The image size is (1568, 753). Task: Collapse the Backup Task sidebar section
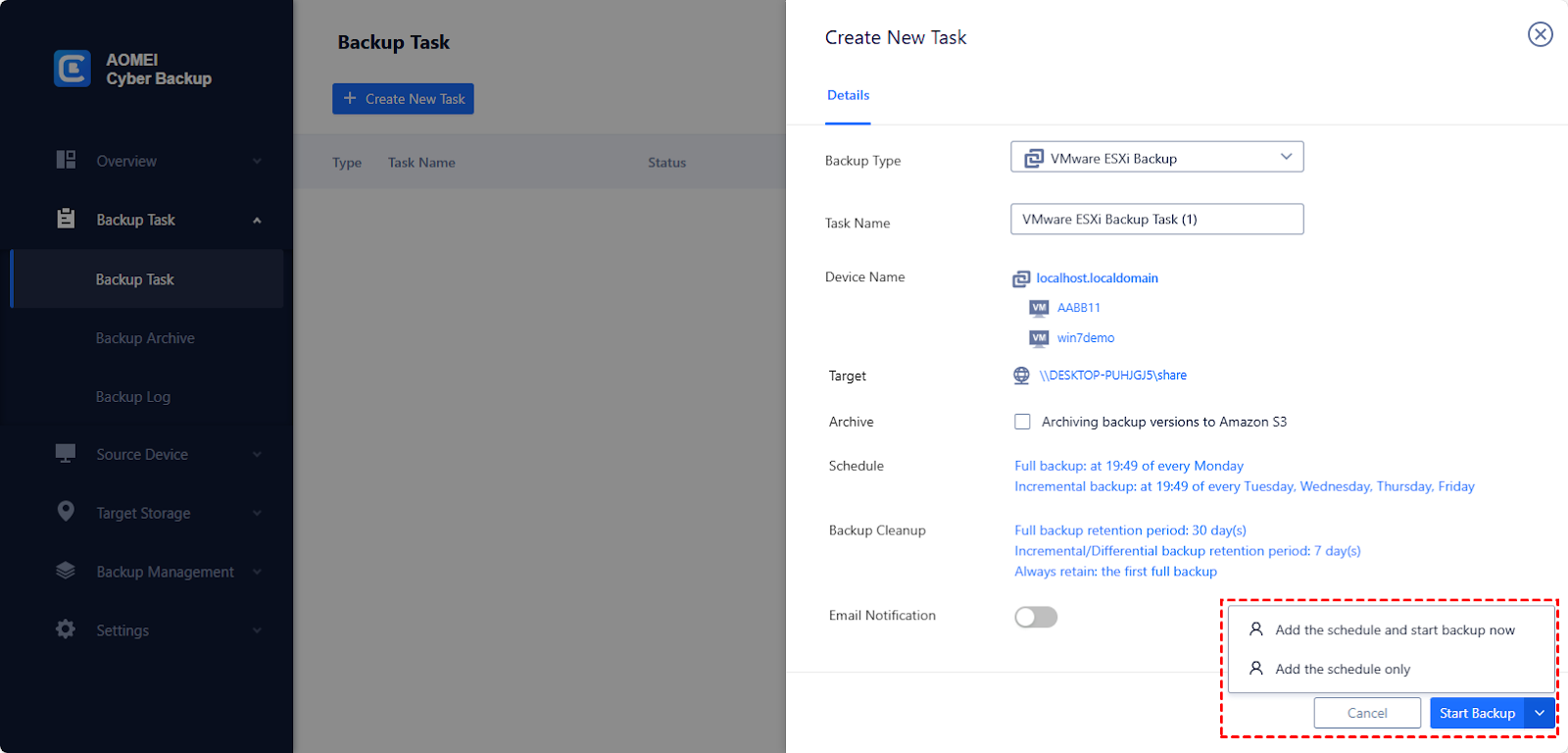coord(257,221)
